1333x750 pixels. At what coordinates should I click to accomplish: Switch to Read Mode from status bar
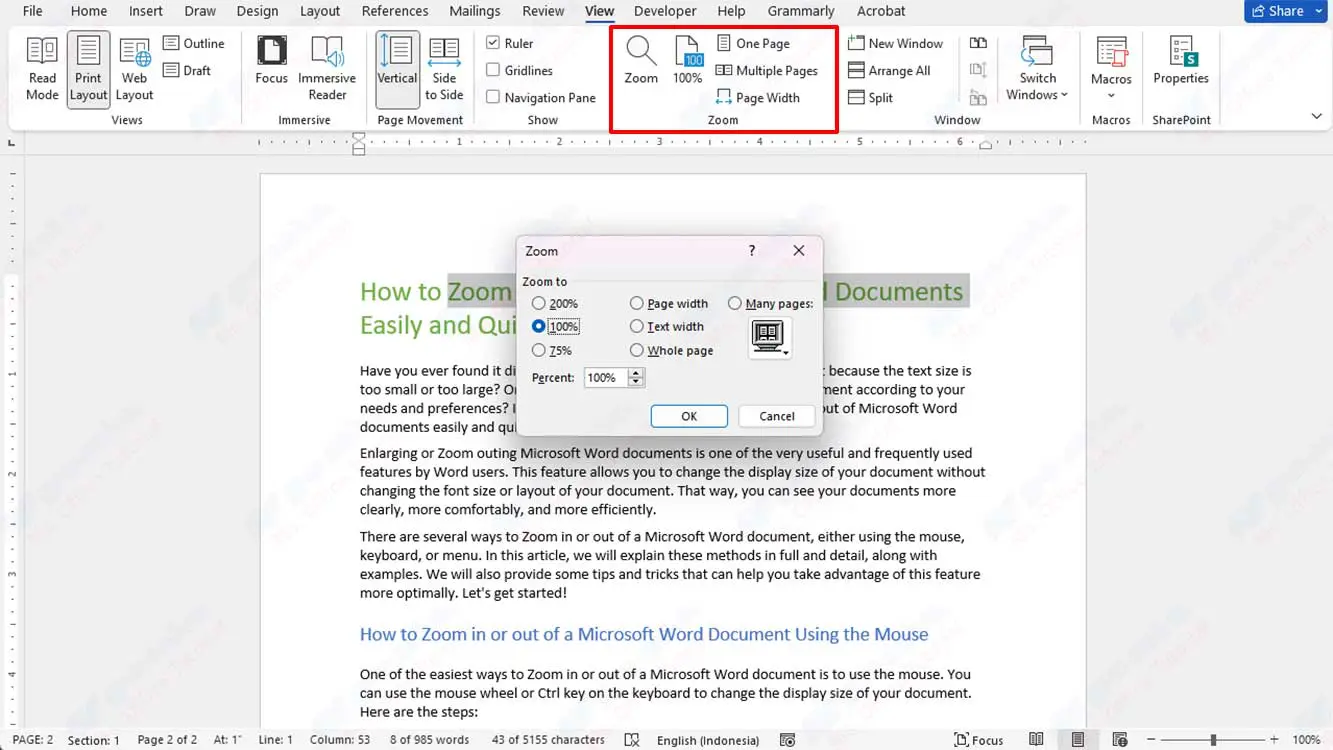click(1036, 740)
